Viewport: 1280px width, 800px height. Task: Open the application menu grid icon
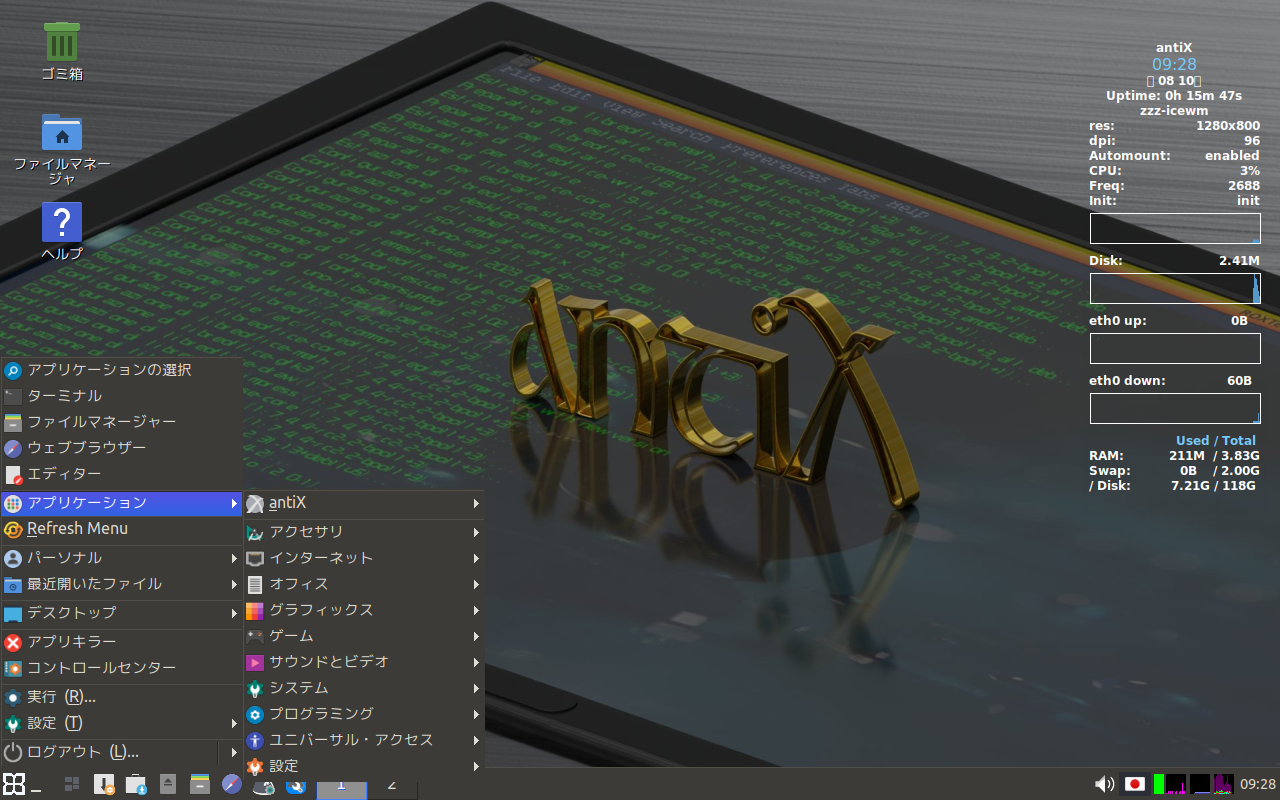point(13,785)
